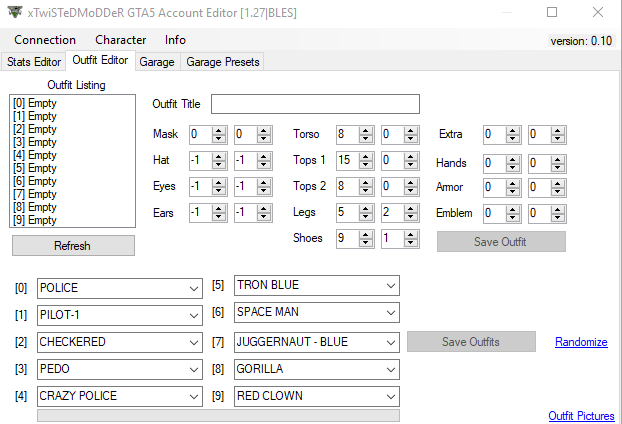Click the second Tops 1 stepper showing 0
The width and height of the screenshot is (622, 424).
[x=400, y=161]
